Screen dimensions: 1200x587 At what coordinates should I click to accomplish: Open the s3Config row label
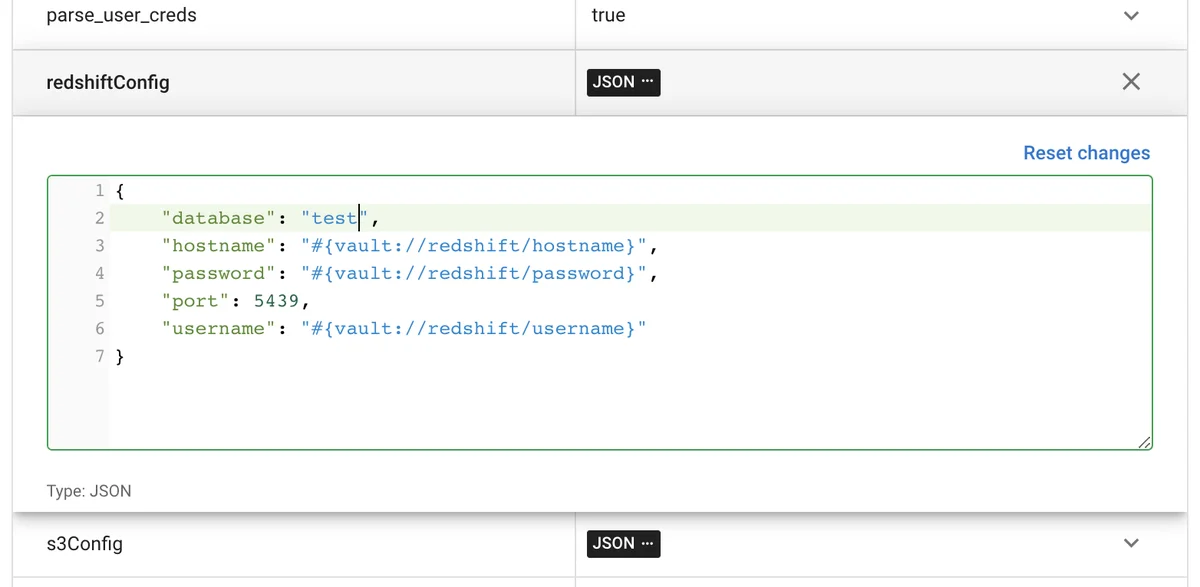(84, 543)
